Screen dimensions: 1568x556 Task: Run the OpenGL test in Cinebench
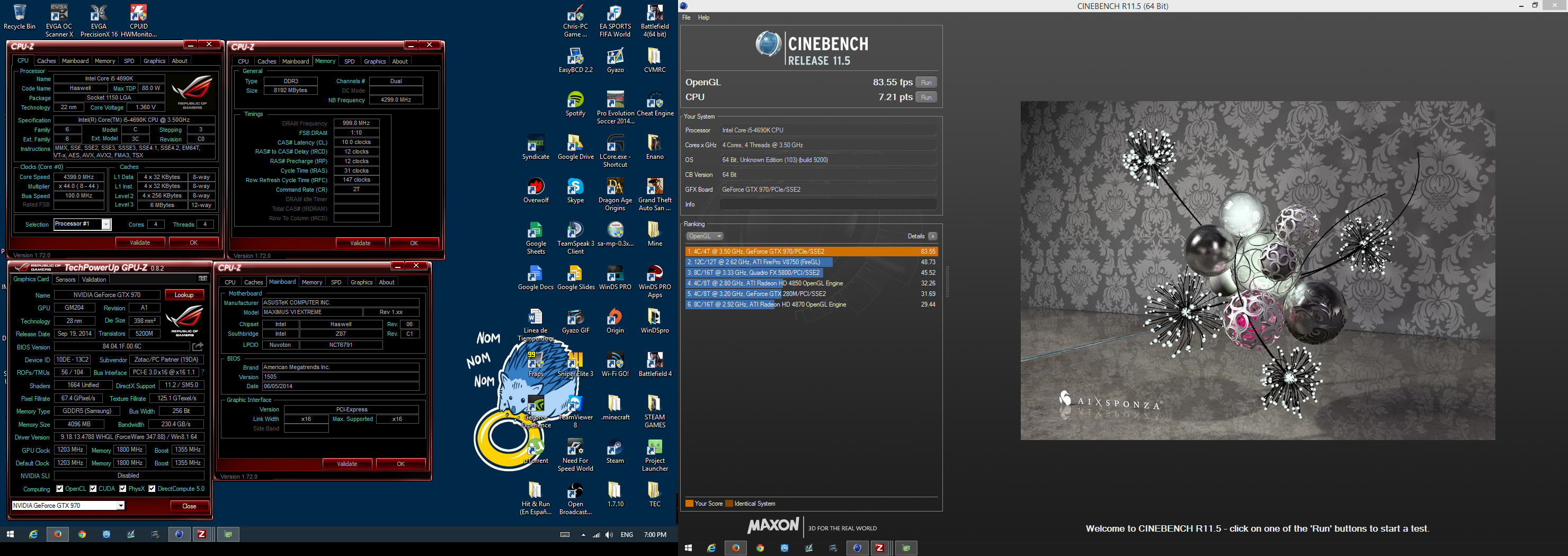click(x=926, y=82)
